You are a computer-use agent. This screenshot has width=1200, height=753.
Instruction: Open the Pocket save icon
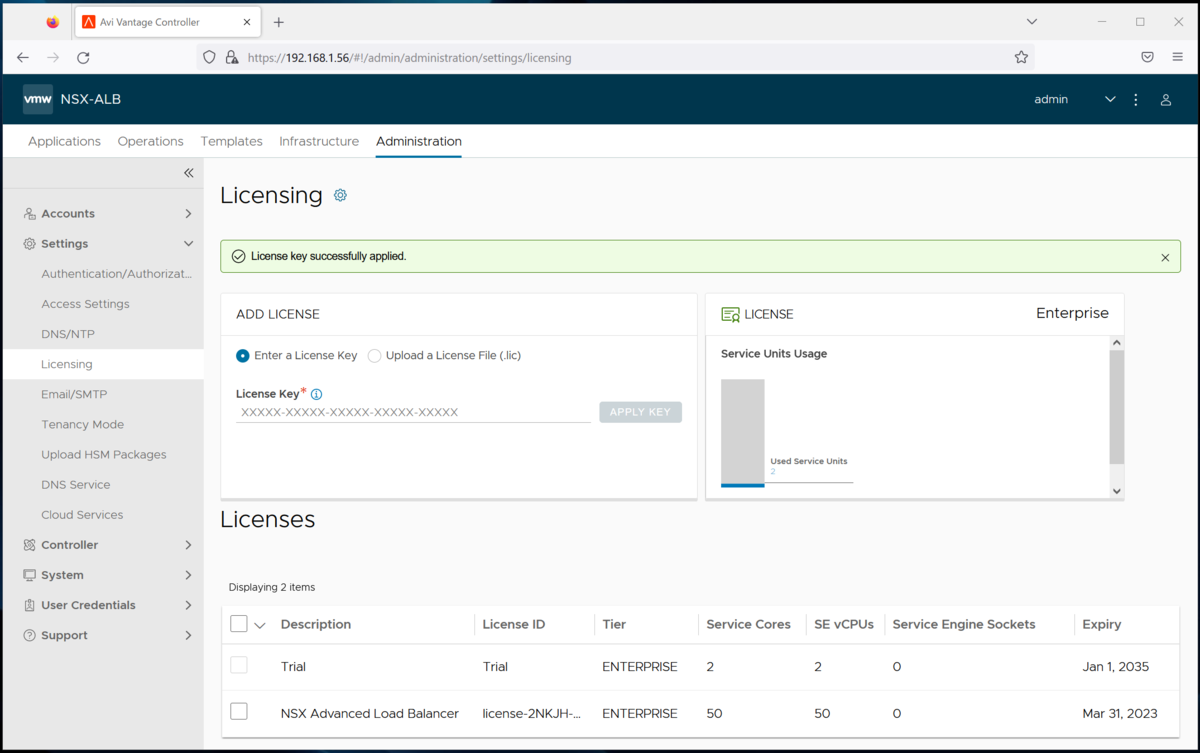(1148, 58)
